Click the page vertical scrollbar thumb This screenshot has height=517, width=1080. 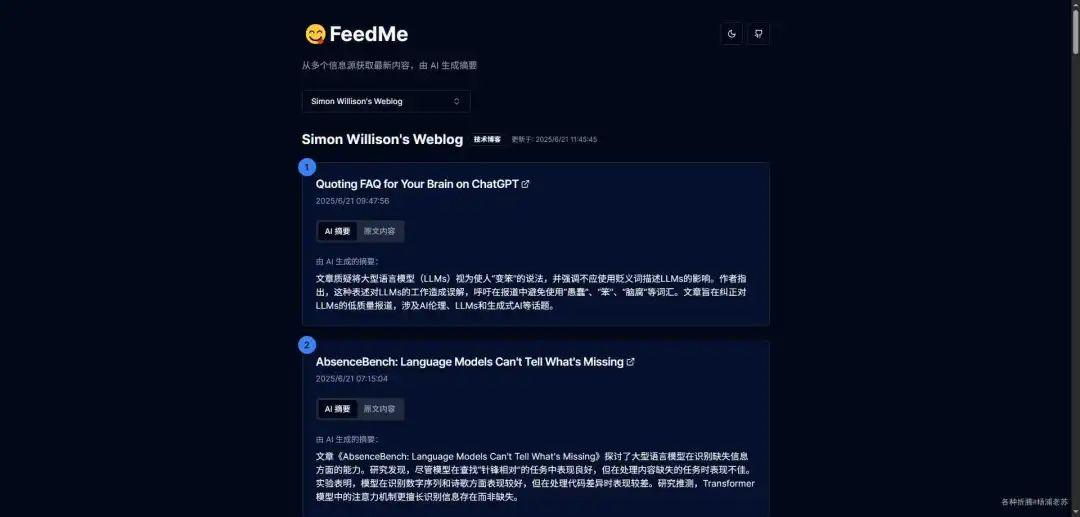1075,28
